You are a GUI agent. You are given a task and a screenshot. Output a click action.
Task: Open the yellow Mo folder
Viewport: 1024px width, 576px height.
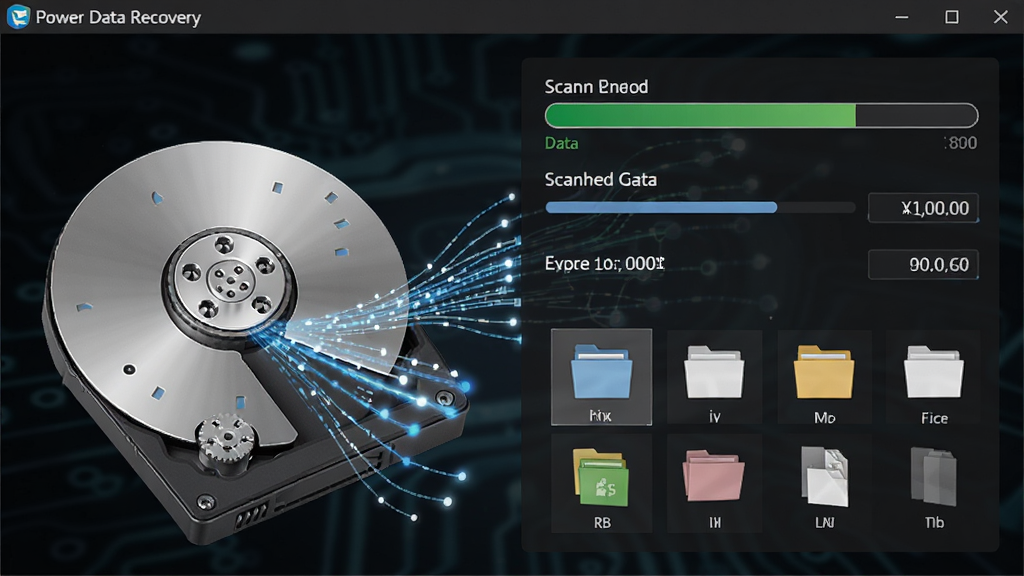pyautogui.click(x=824, y=377)
